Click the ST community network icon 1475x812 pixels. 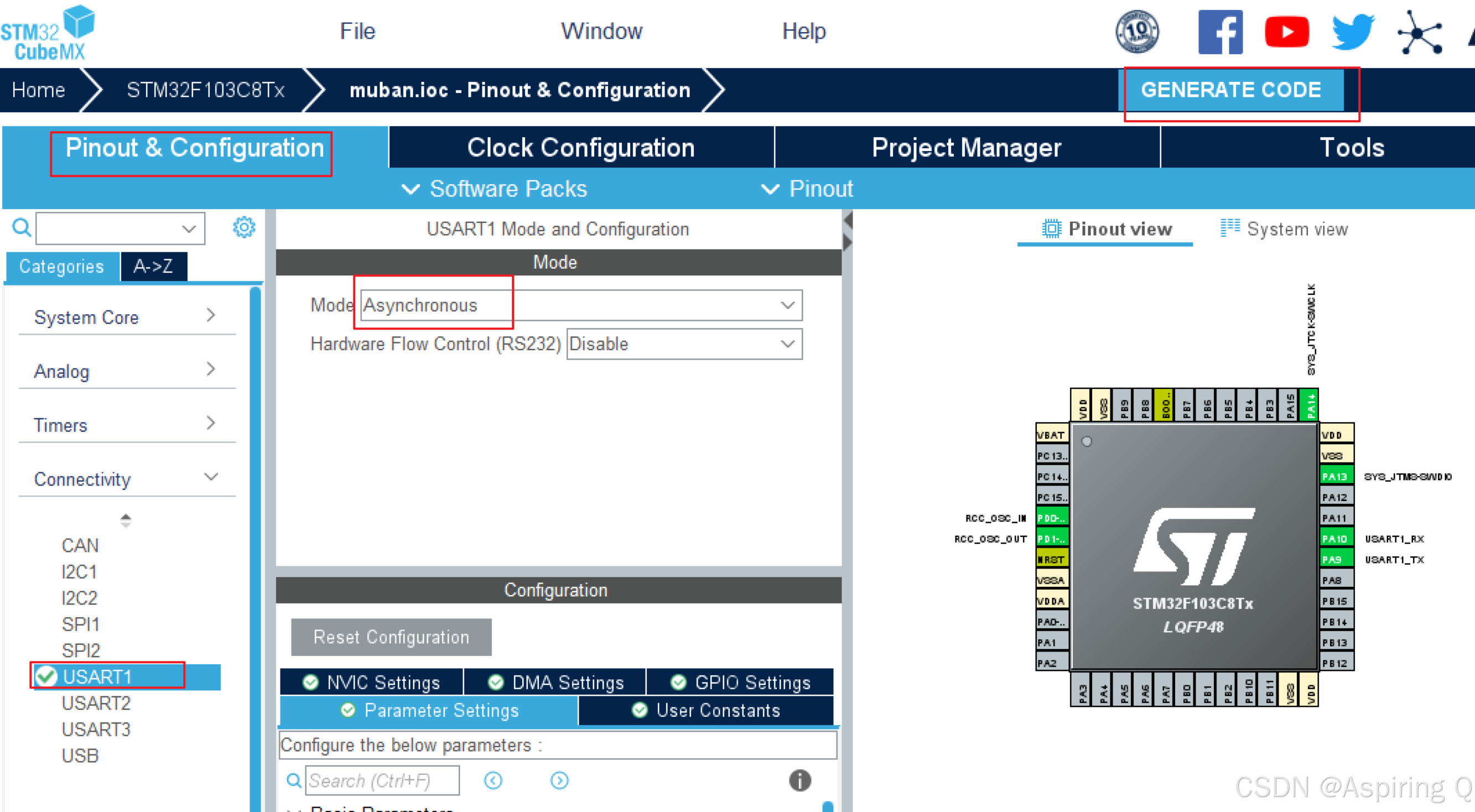pyautogui.click(x=1420, y=32)
